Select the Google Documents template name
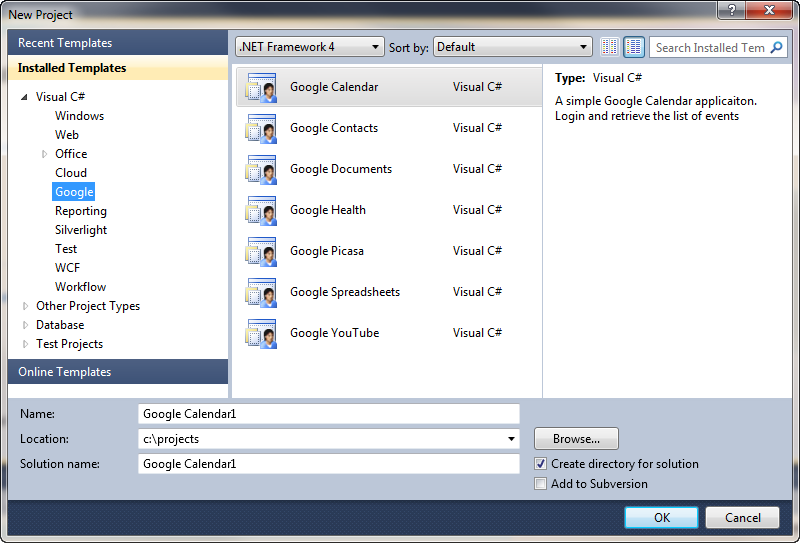Viewport: 800px width, 543px height. (341, 169)
